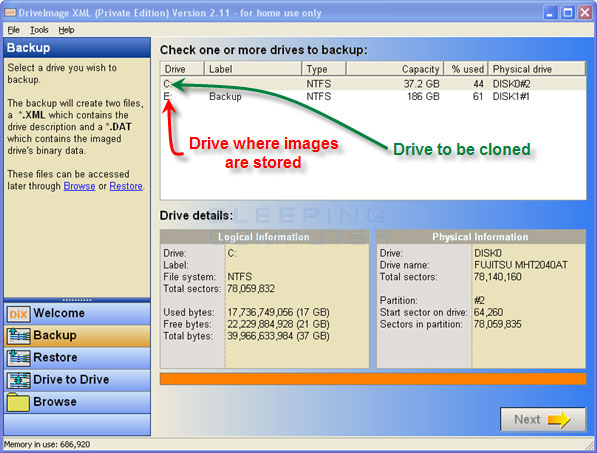
Task: Maximize the DriveImage XML window
Action: click(567, 13)
